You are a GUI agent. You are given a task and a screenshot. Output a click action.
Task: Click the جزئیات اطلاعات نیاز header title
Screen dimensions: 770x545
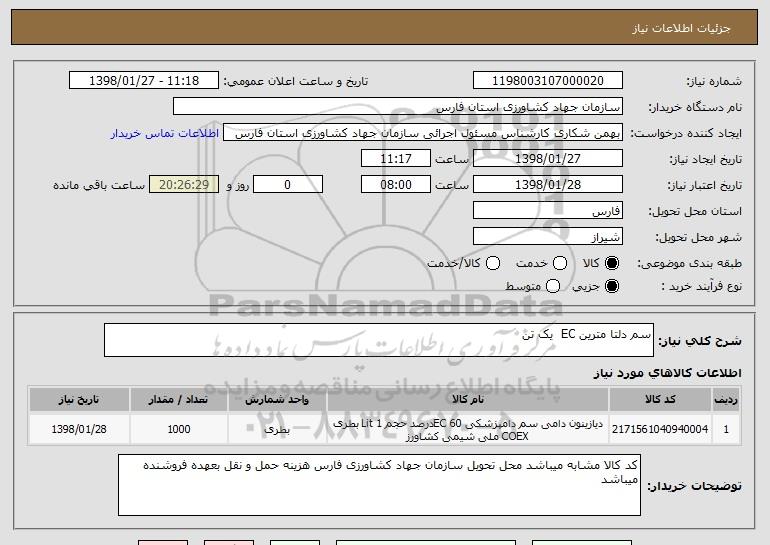pyautogui.click(x=681, y=28)
